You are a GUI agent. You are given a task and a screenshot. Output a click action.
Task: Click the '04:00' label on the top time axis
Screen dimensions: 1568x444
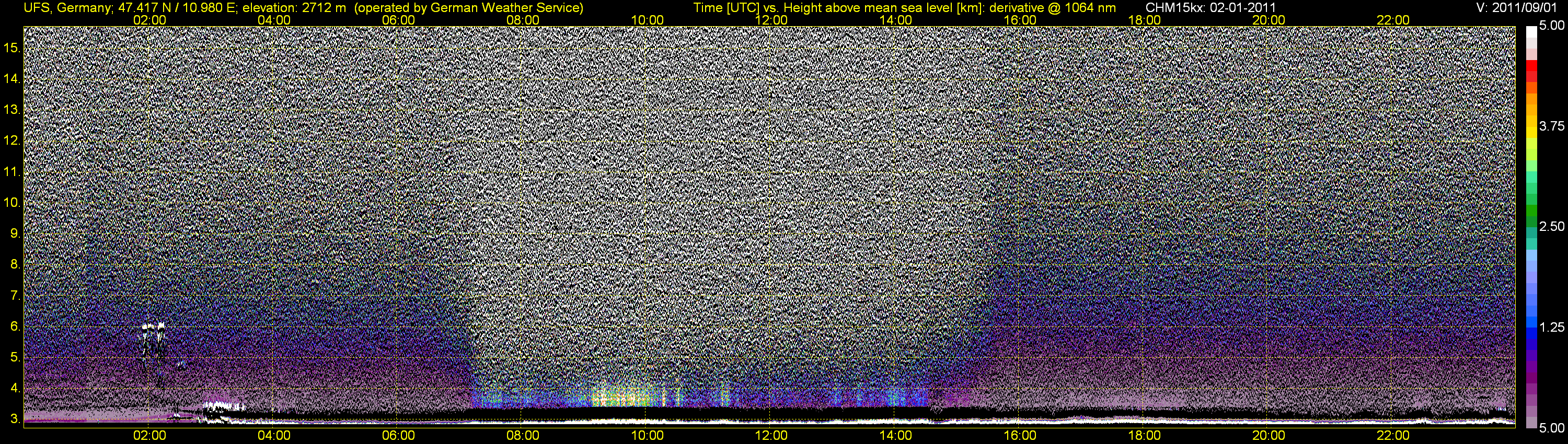274,20
